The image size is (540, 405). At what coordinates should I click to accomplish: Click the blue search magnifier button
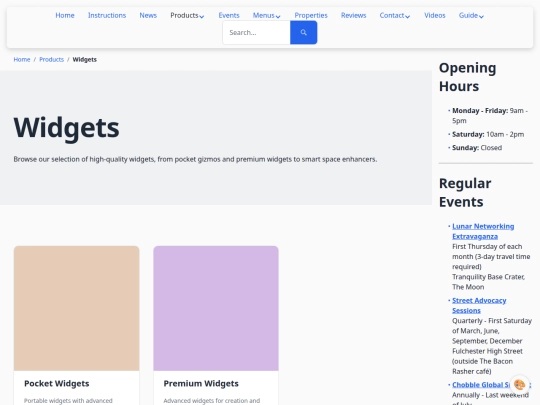pyautogui.click(x=303, y=32)
